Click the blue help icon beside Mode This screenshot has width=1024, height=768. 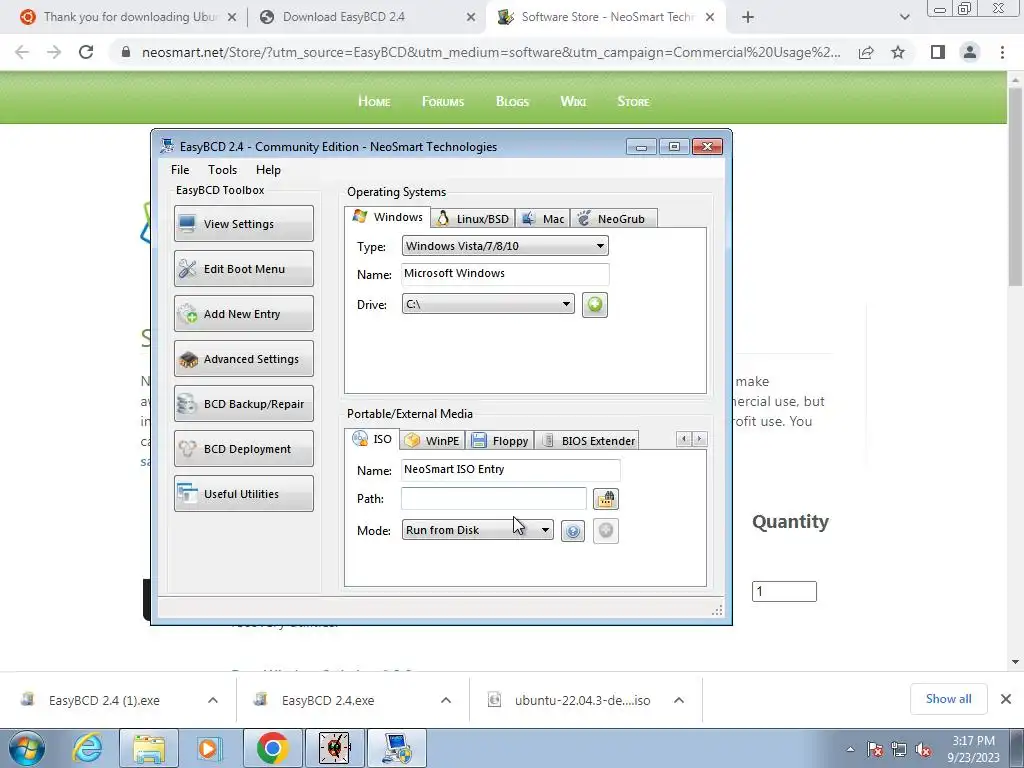573,531
